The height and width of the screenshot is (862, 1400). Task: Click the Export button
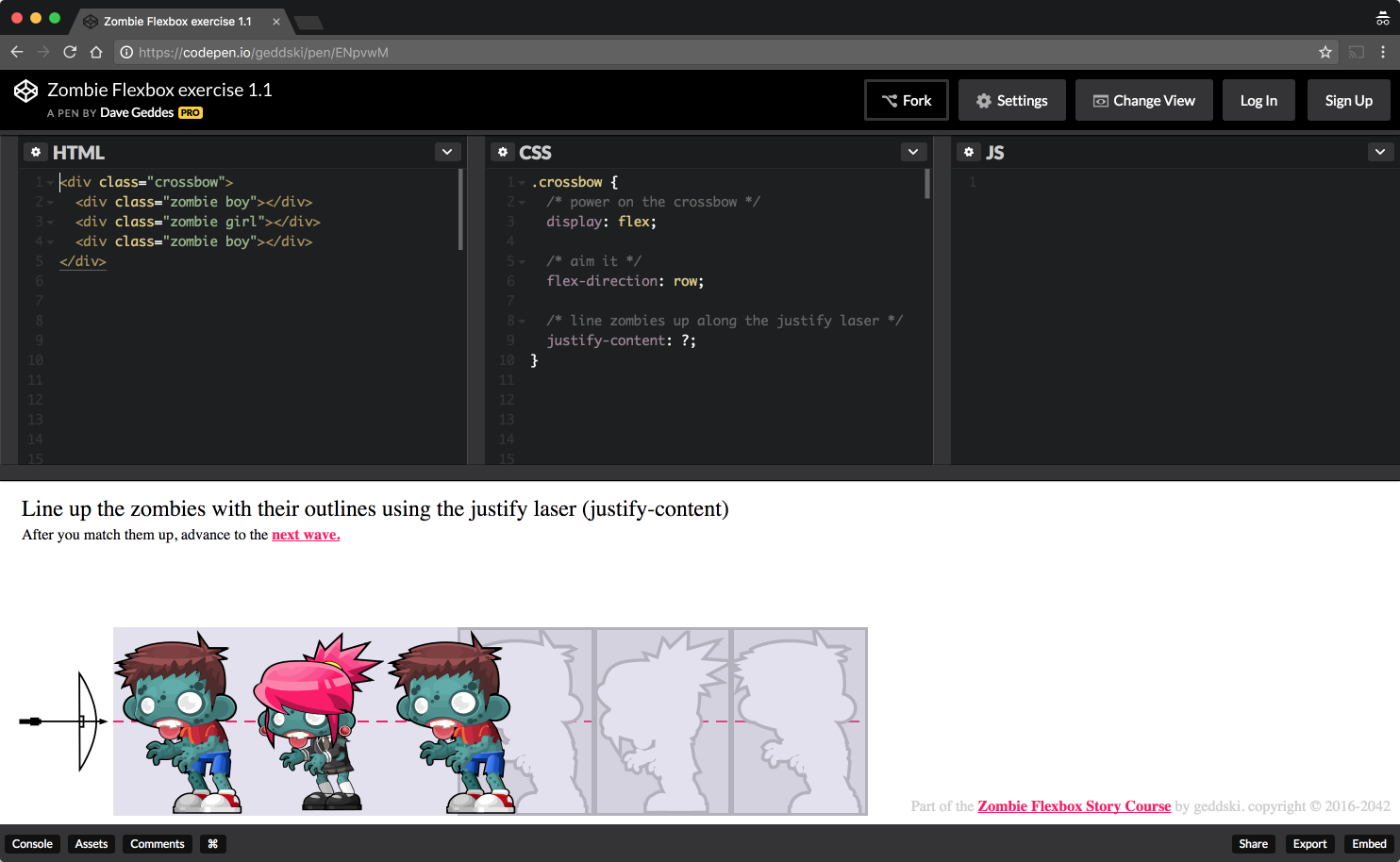point(1309,844)
